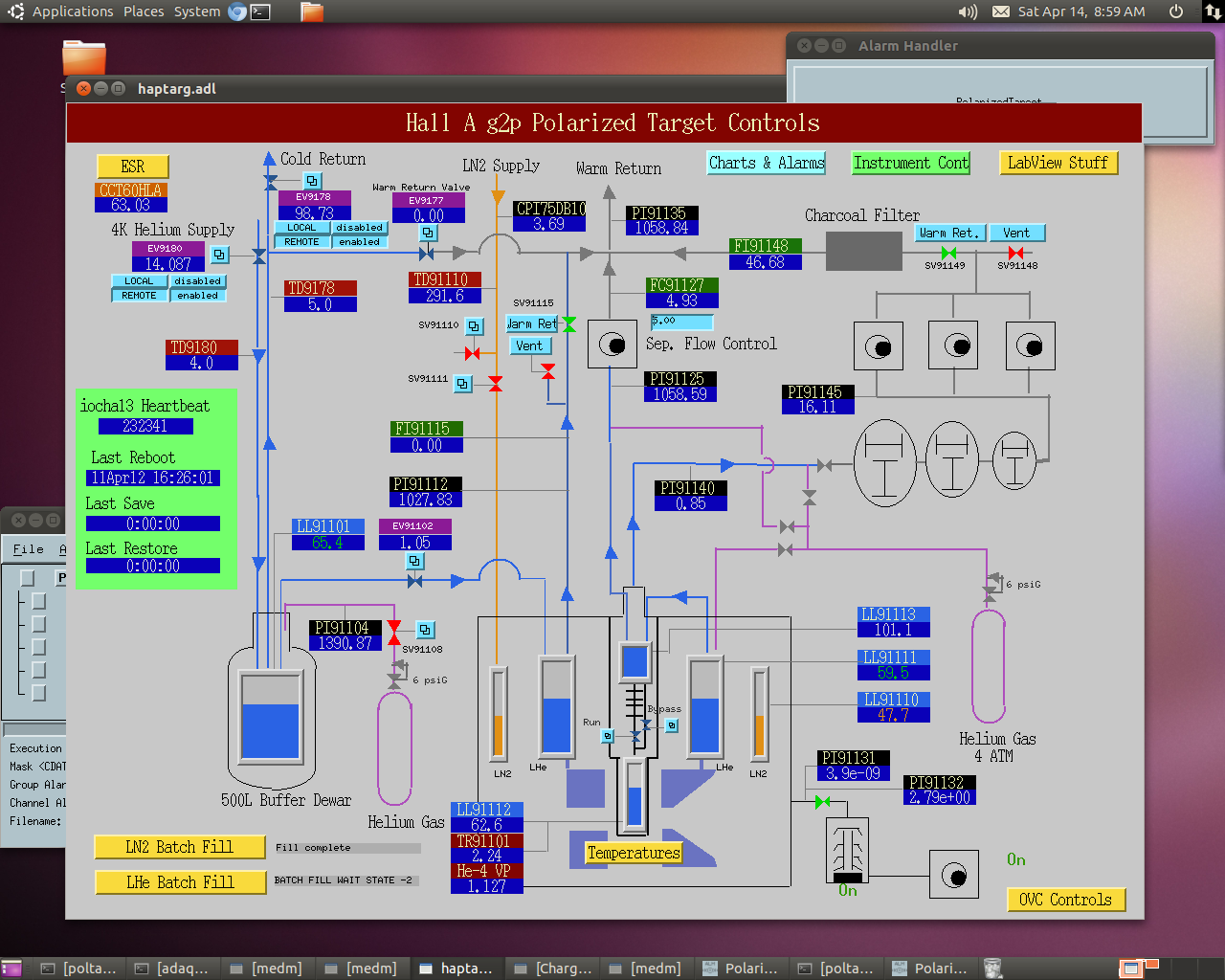Click red SV91148 valve symbol

coord(1015,253)
